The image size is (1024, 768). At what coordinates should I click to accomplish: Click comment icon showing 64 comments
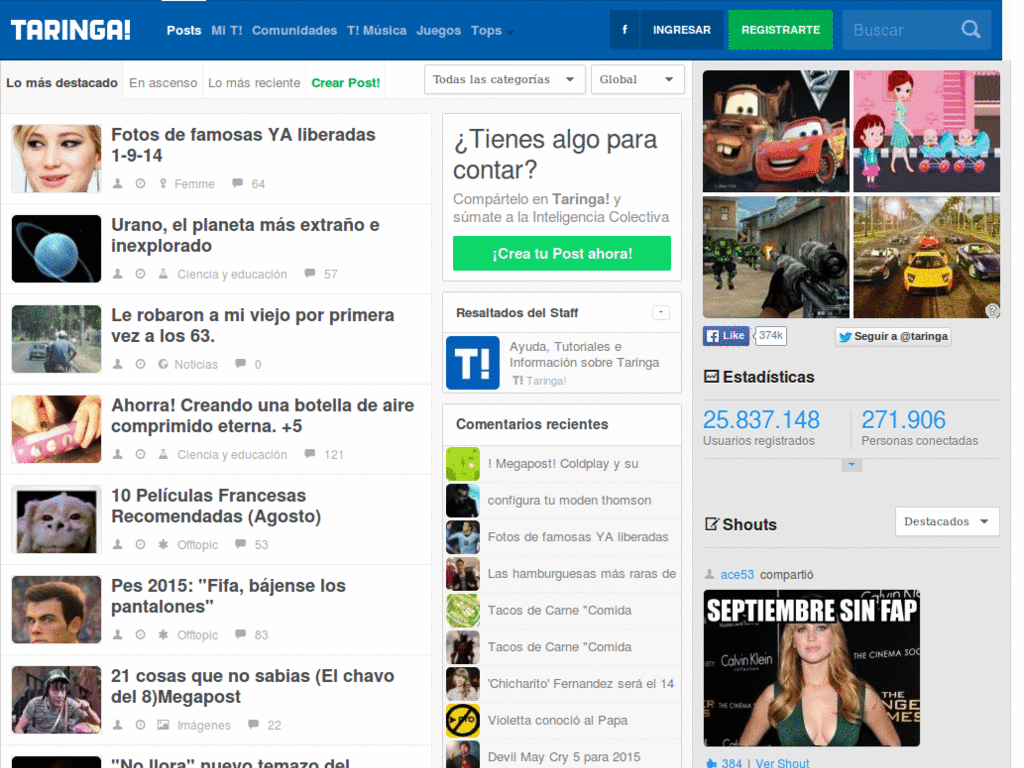238,184
